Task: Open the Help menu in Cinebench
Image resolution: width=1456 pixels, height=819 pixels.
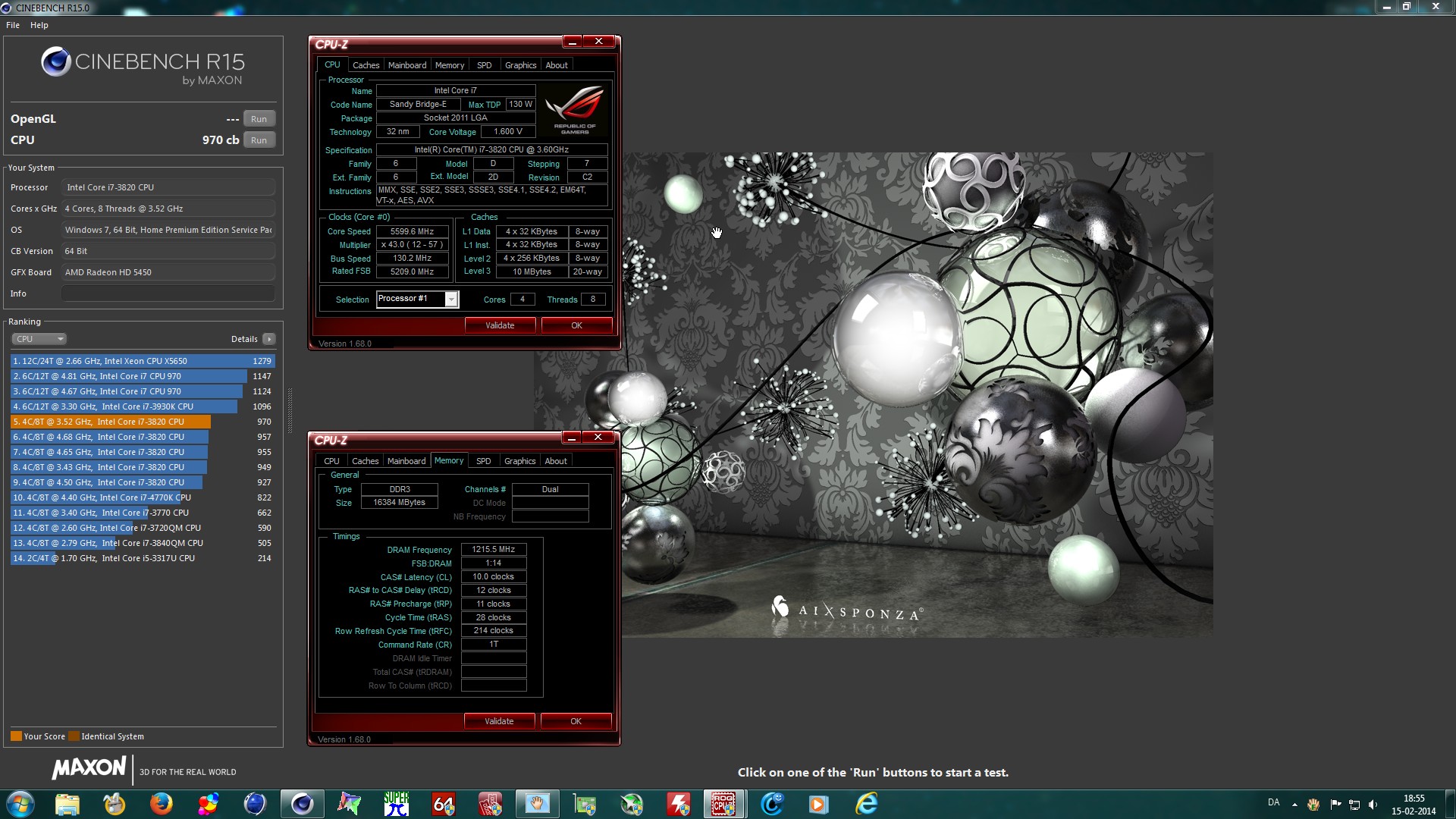Action: (39, 25)
